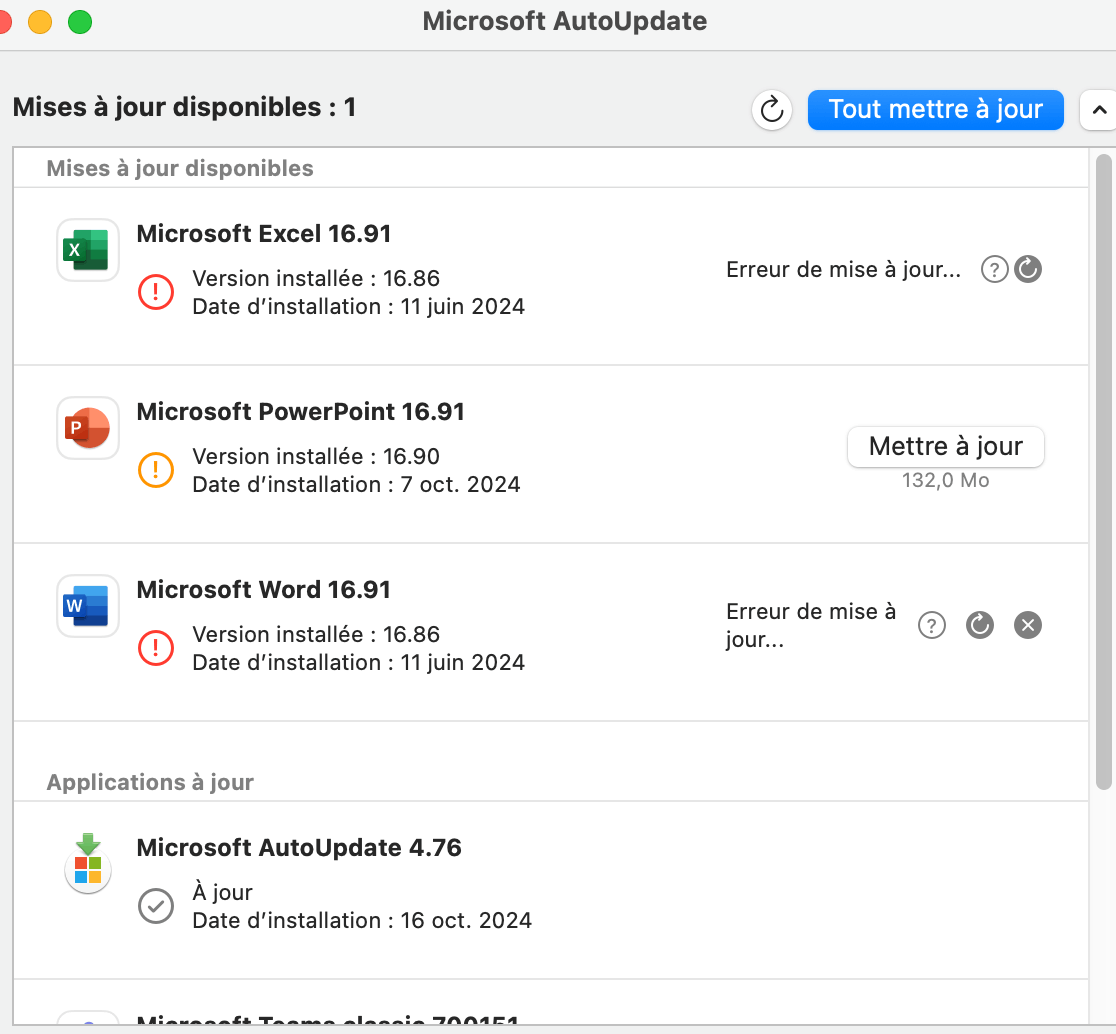Viewport: 1116px width, 1034px height.
Task: Click Erreur de mise à jour text for Word
Action: [x=811, y=625]
